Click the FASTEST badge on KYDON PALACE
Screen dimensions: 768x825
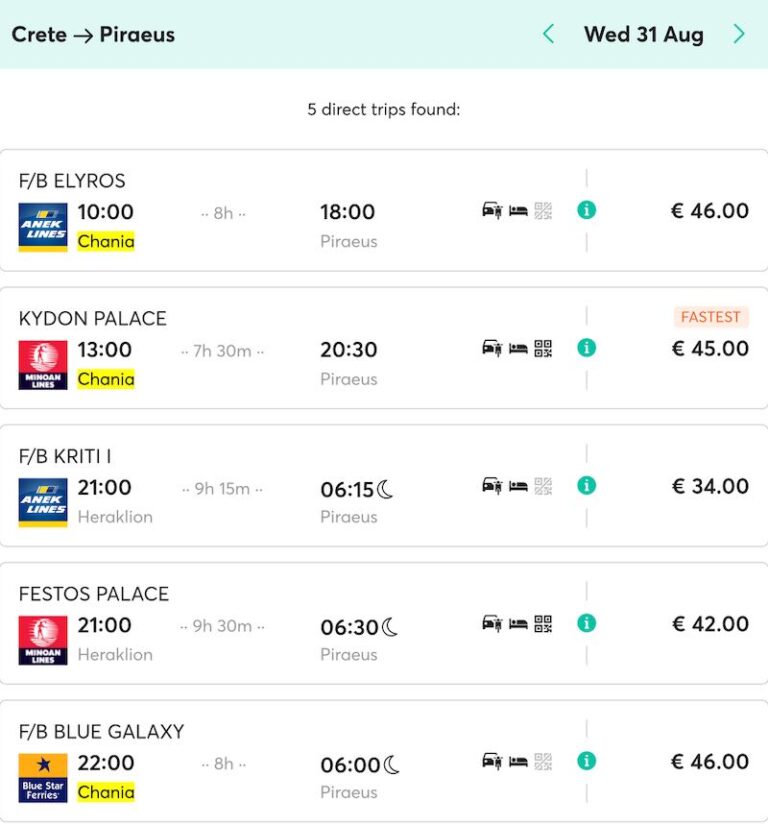pyautogui.click(x=711, y=316)
